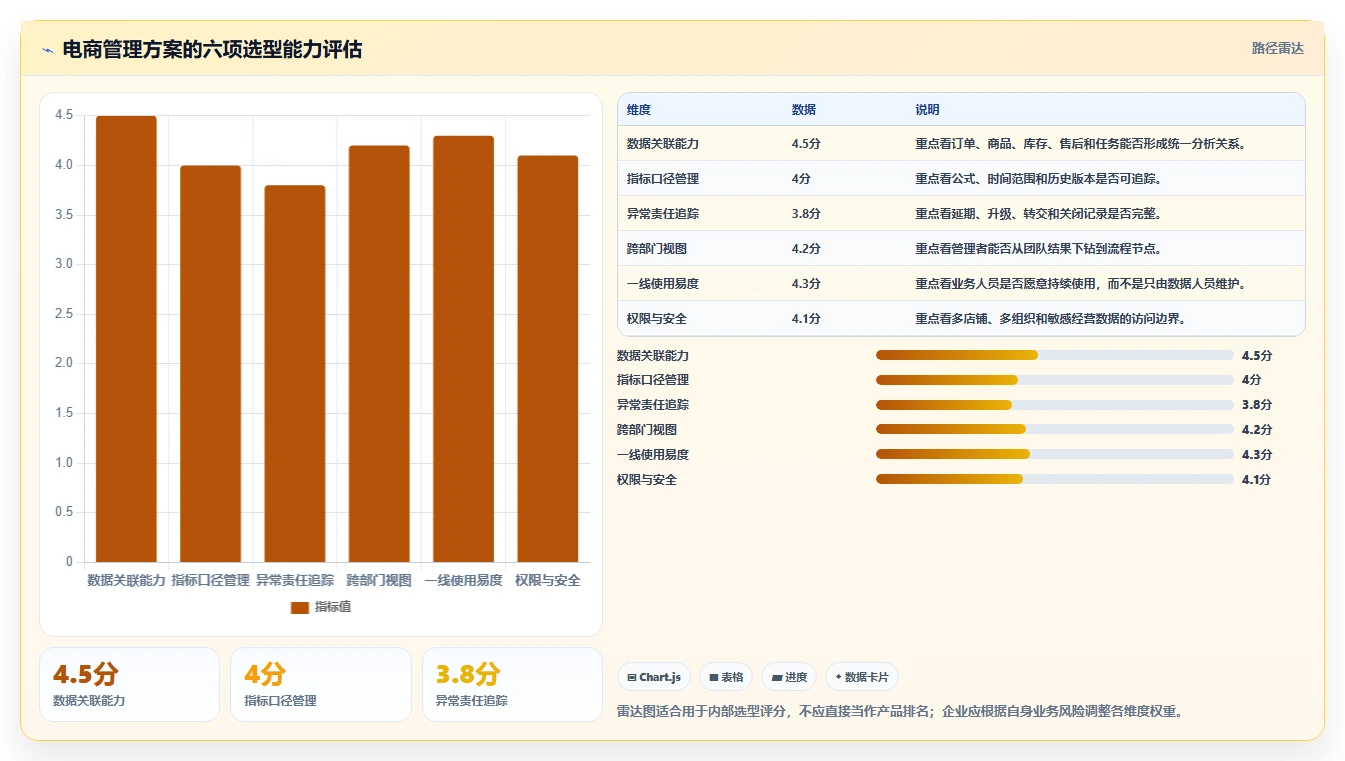Viewport: 1345px width, 761px height.
Task: Click the 3.5 y-axis tick label
Action: (x=64, y=215)
